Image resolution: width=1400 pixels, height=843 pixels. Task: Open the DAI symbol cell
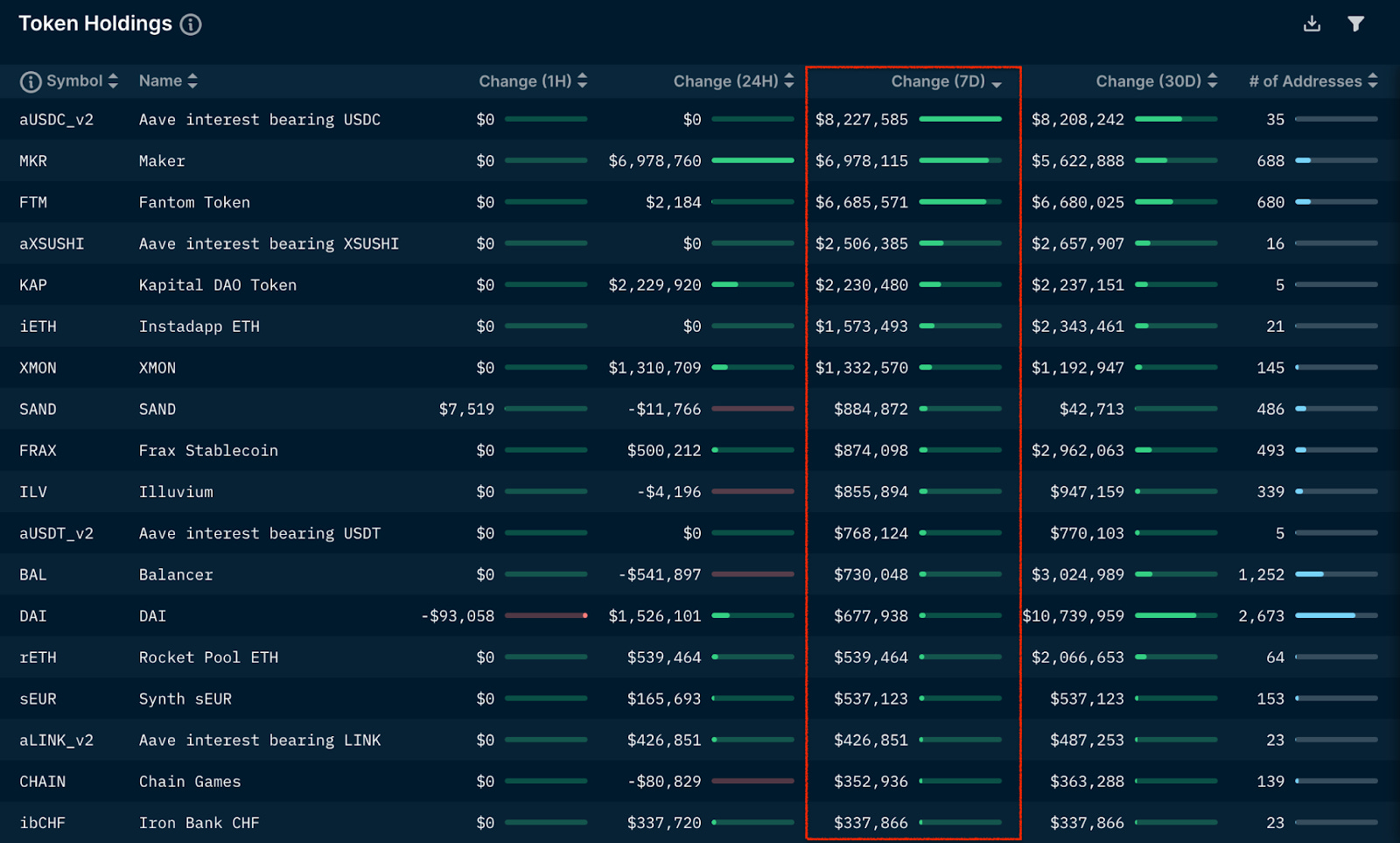click(33, 616)
